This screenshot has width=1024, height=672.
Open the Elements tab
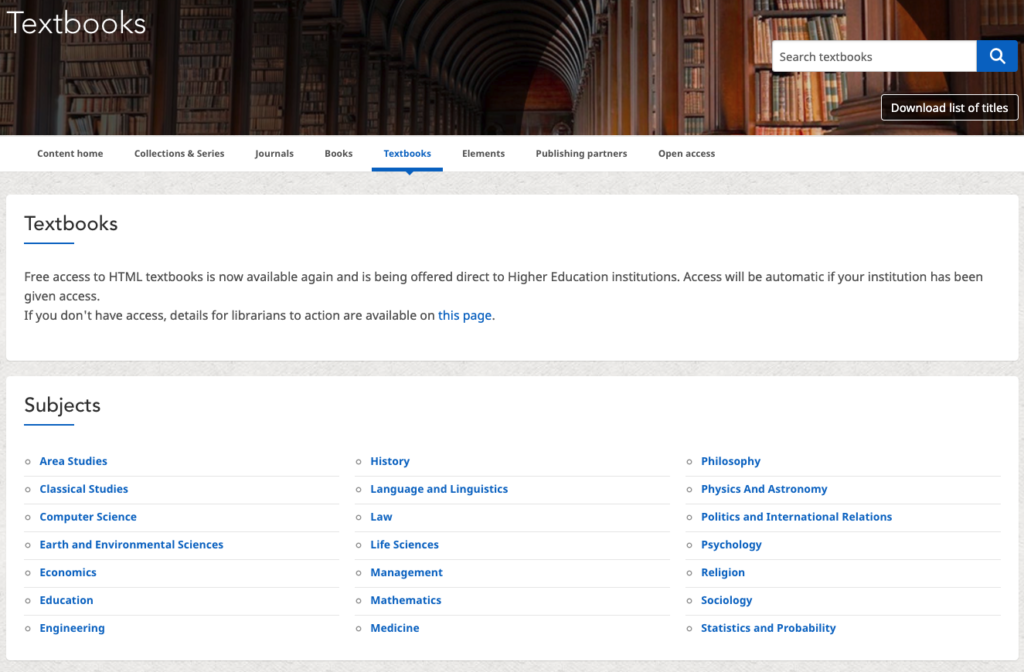click(483, 153)
